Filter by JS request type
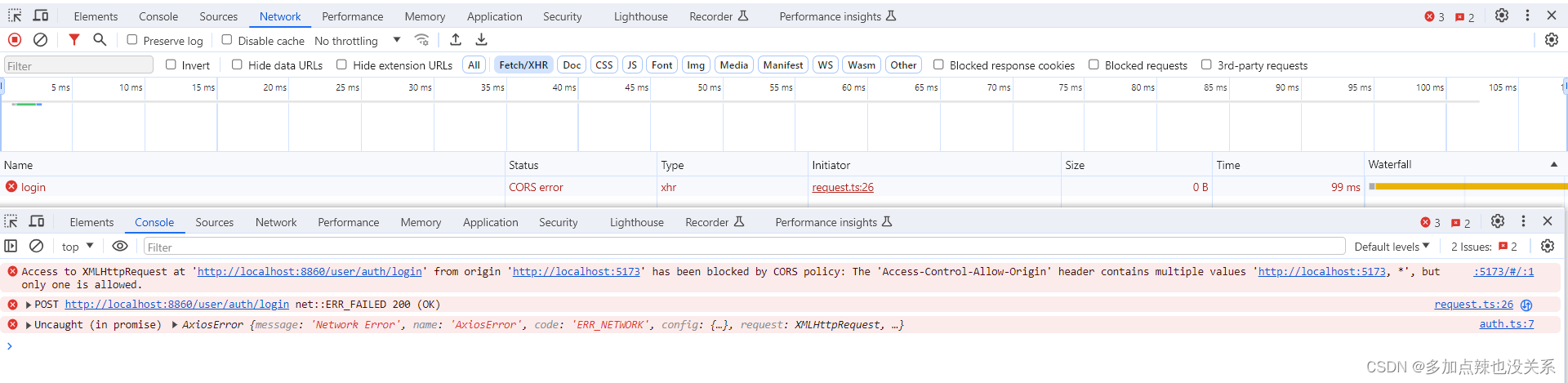 click(631, 65)
